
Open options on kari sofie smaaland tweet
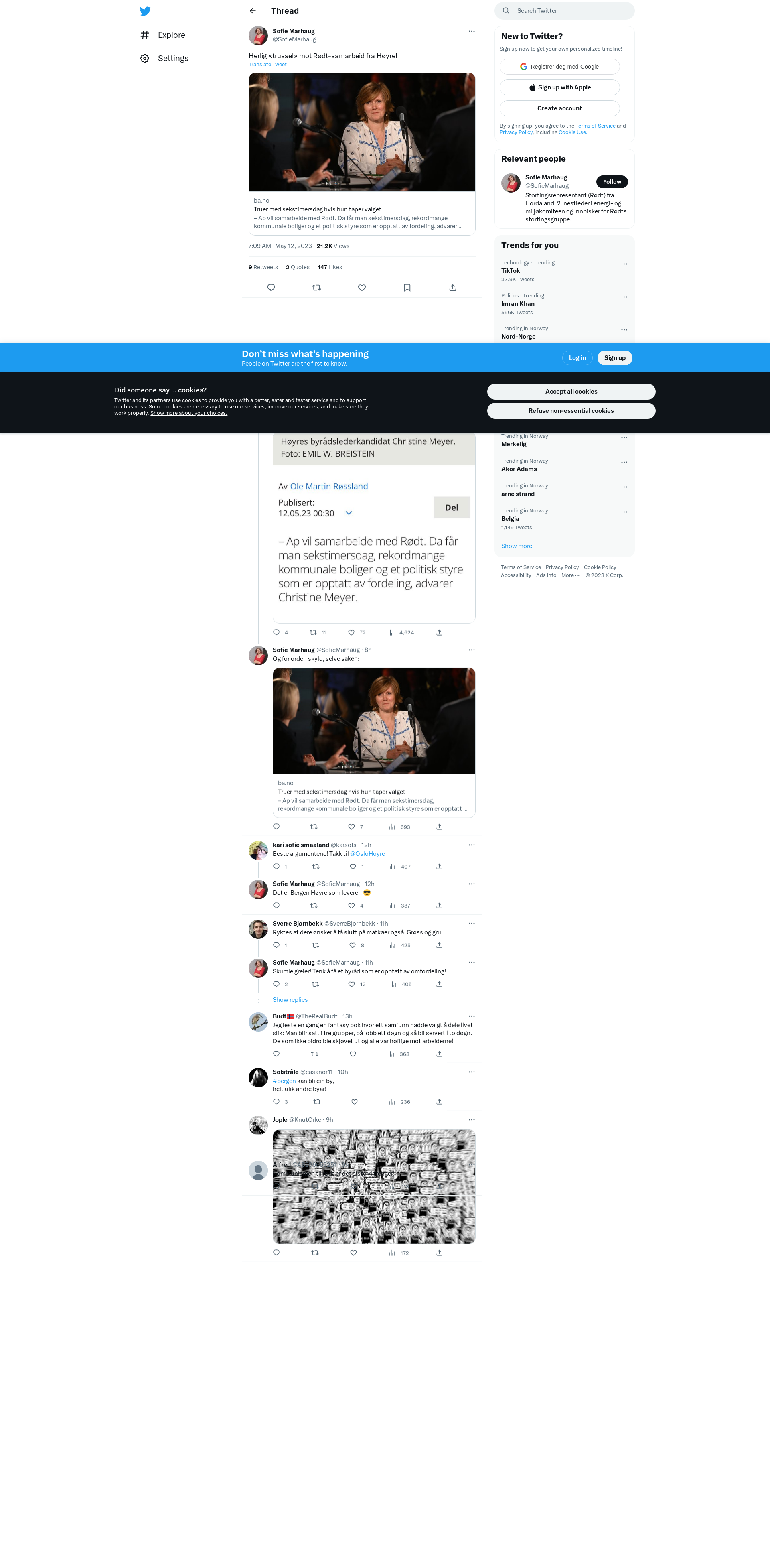[x=471, y=845]
